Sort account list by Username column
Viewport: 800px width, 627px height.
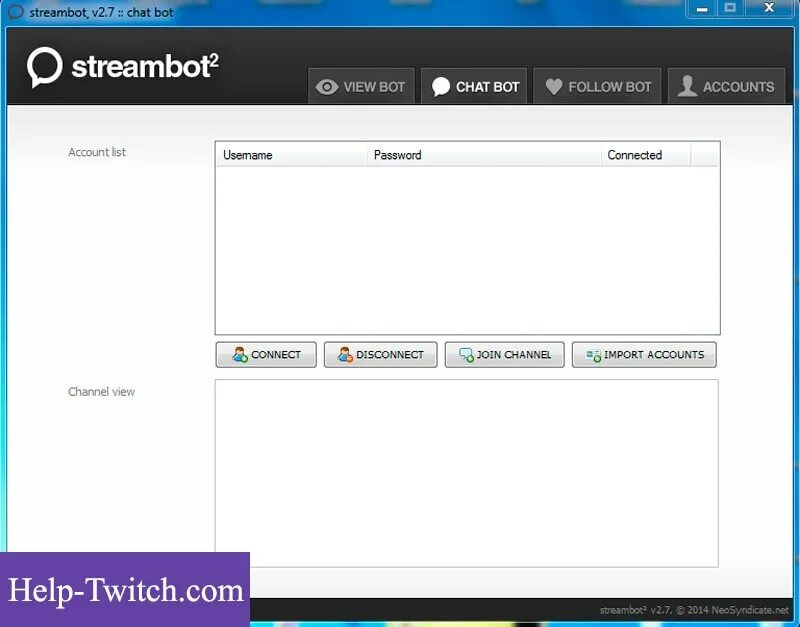(x=291, y=155)
